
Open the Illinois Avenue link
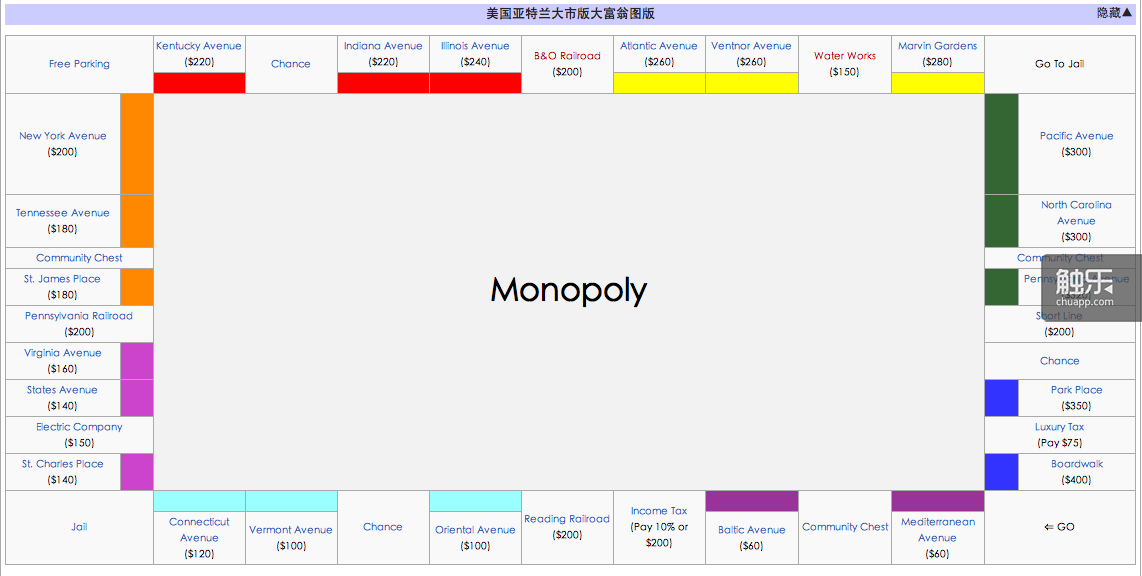476,46
